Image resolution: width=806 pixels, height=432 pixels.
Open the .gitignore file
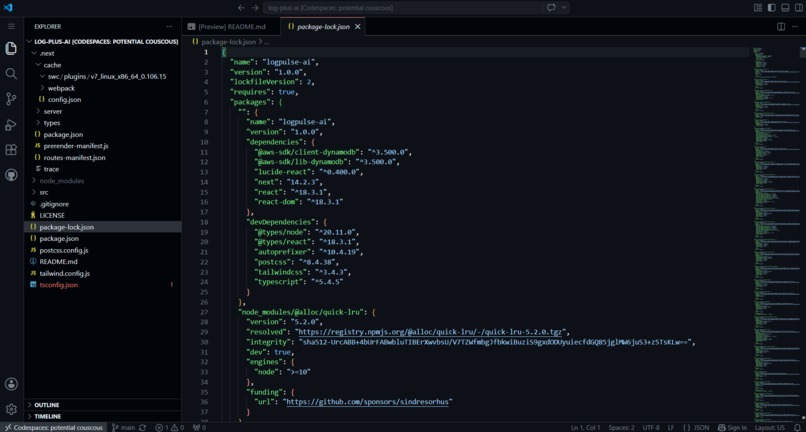point(102,204)
